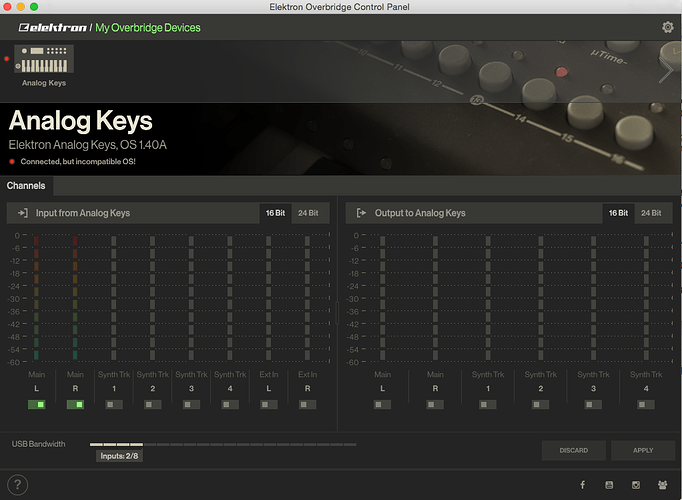Enable output Synth Trk 3 toggle
This screenshot has width=682, height=500.
click(593, 405)
